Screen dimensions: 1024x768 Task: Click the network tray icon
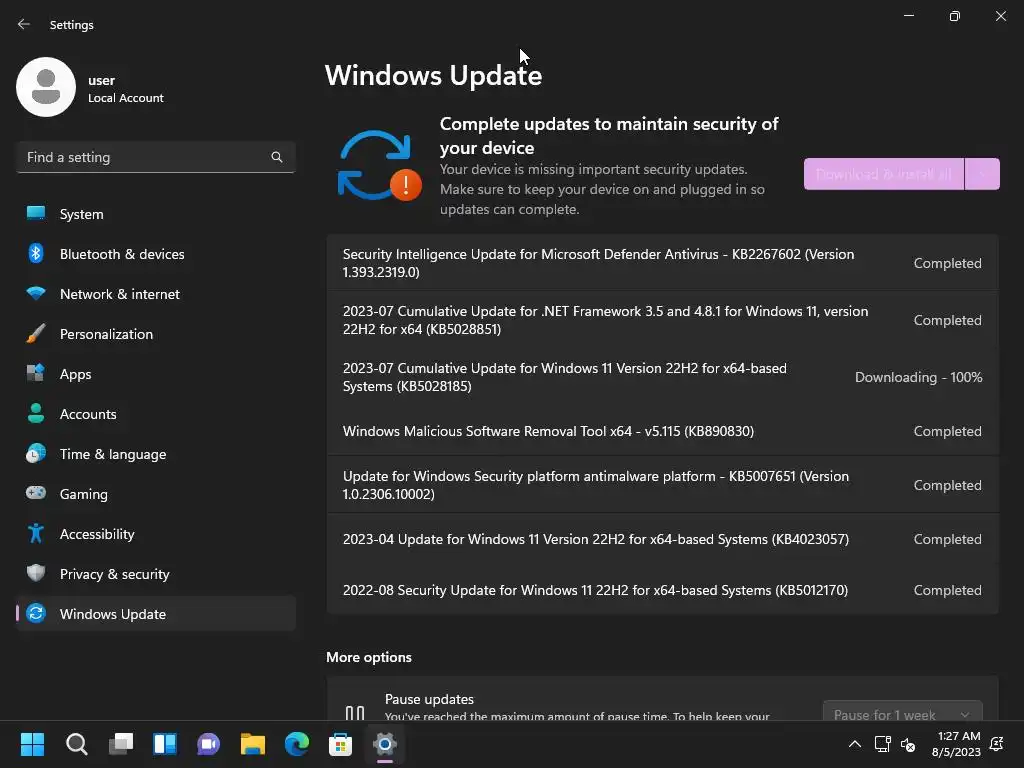(x=882, y=744)
